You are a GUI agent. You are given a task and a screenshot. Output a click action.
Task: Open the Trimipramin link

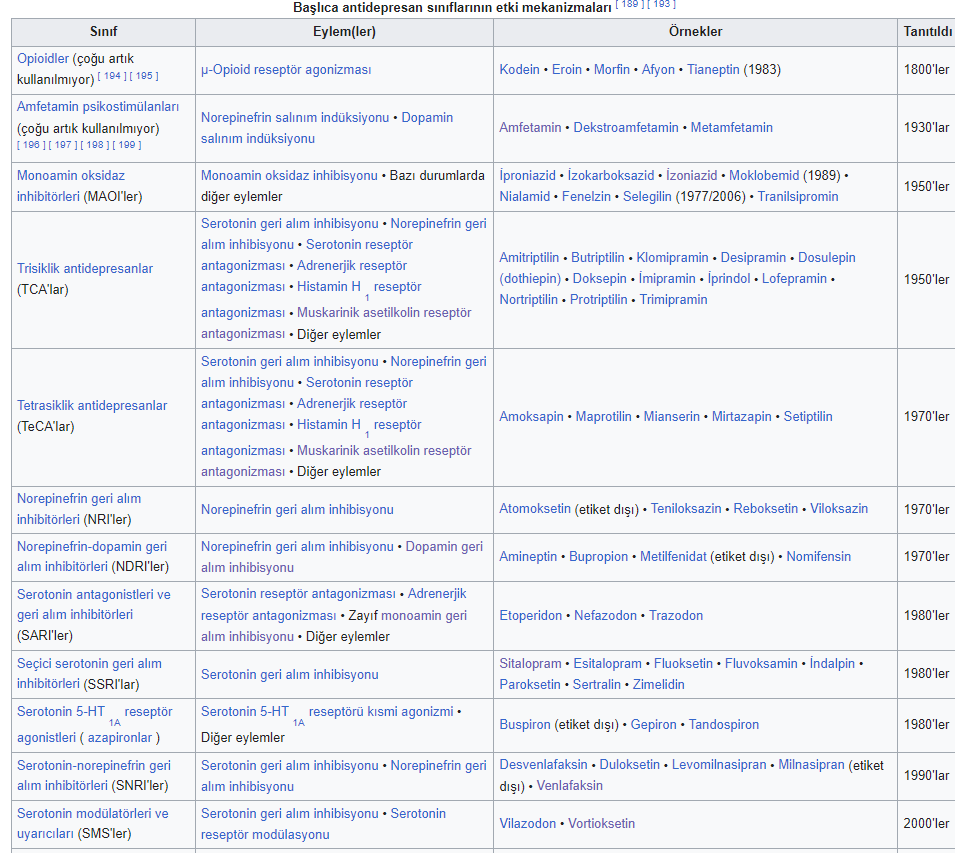673,300
